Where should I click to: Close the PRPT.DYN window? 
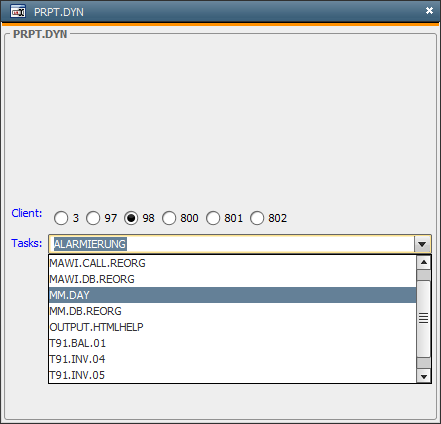(429, 11)
